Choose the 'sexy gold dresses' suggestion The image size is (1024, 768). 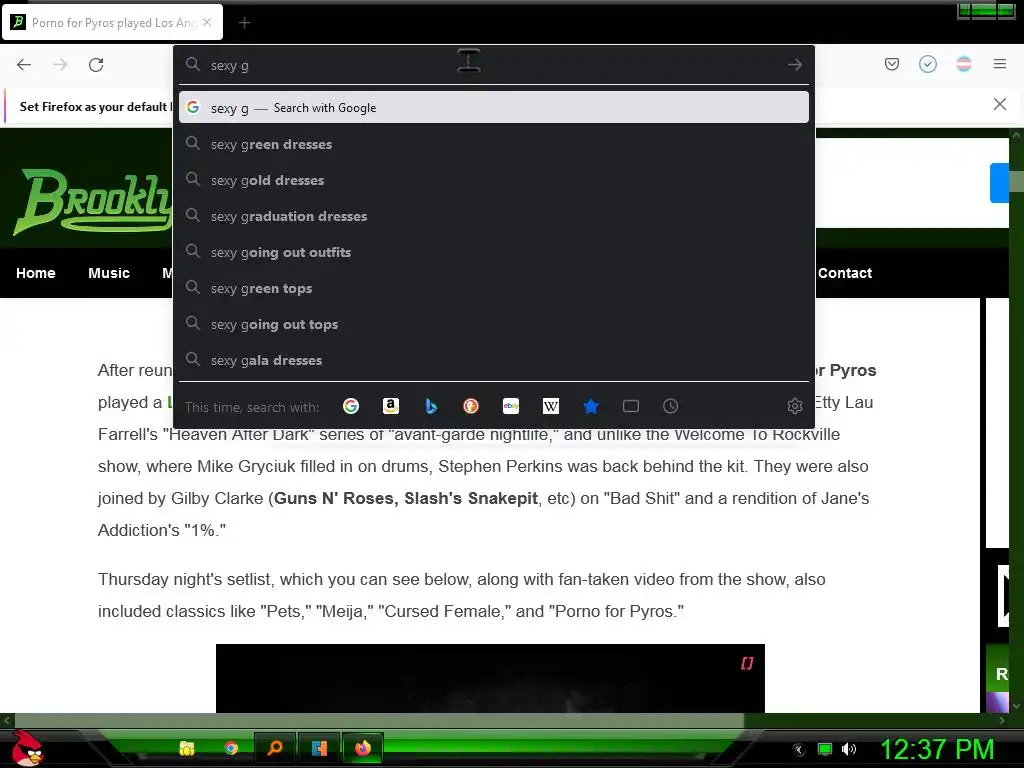click(x=494, y=180)
